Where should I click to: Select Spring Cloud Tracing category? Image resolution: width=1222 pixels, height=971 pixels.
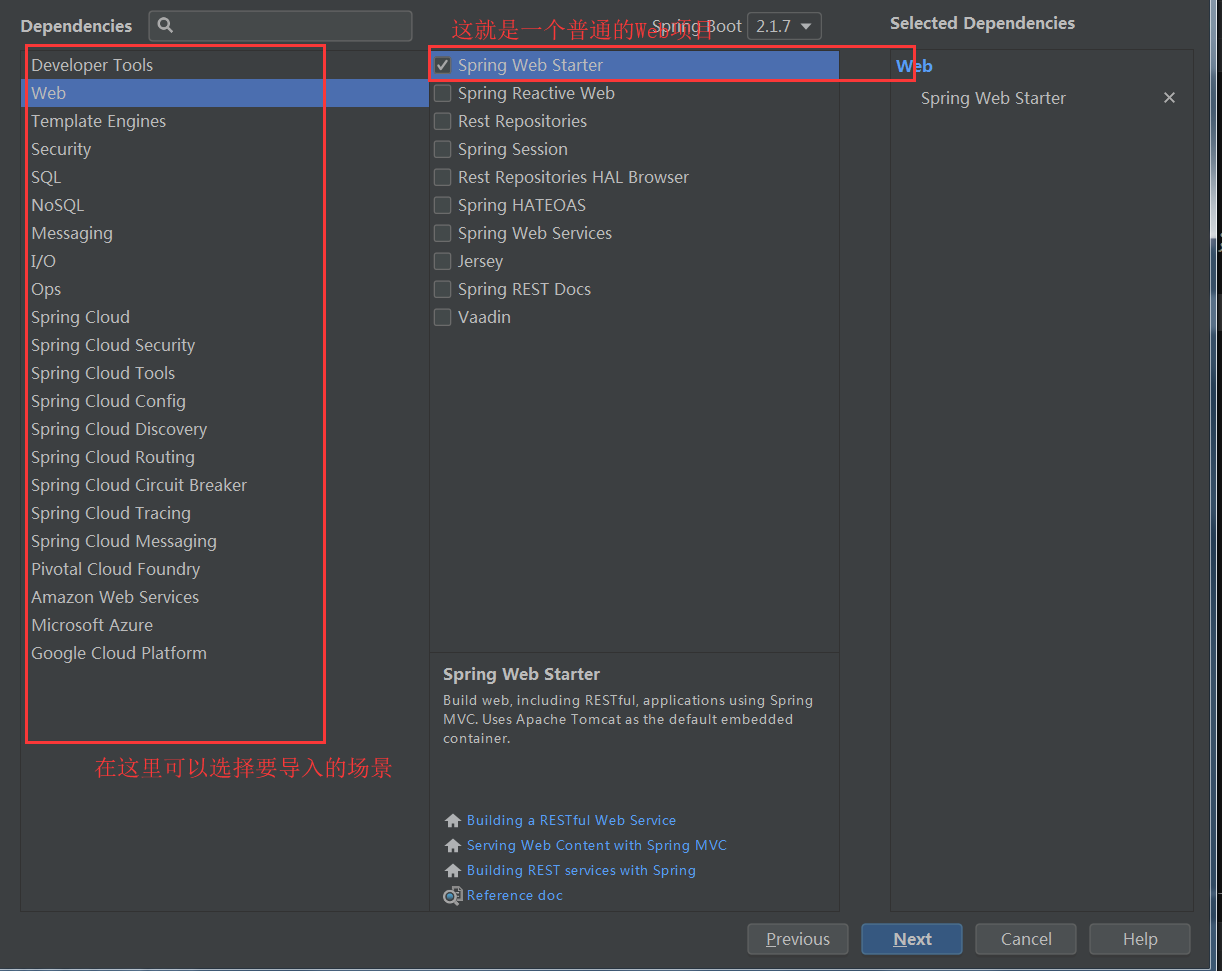tap(225, 513)
